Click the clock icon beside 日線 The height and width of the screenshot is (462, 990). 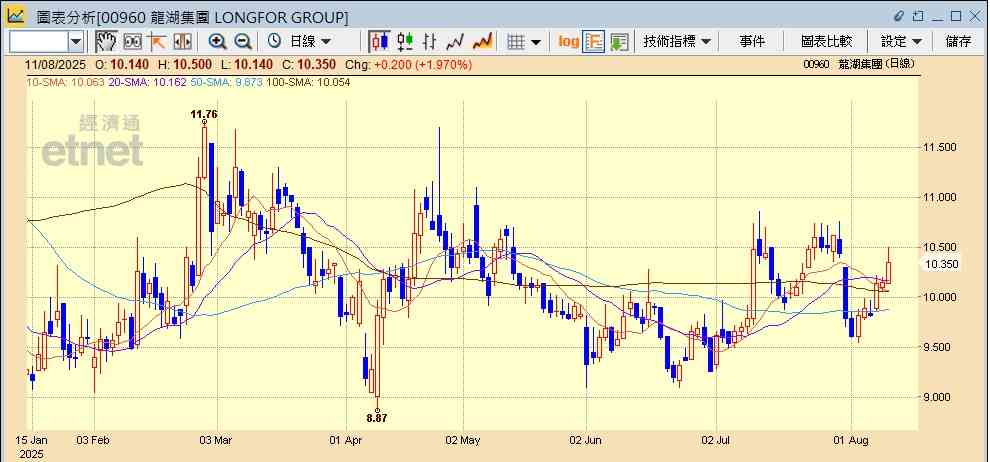[274, 42]
